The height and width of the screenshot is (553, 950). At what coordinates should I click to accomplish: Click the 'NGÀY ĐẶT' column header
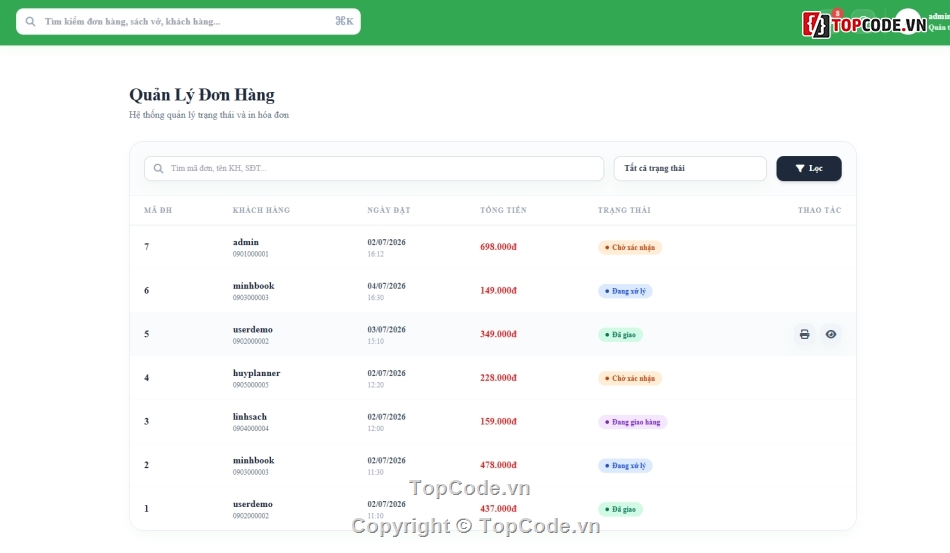click(388, 210)
